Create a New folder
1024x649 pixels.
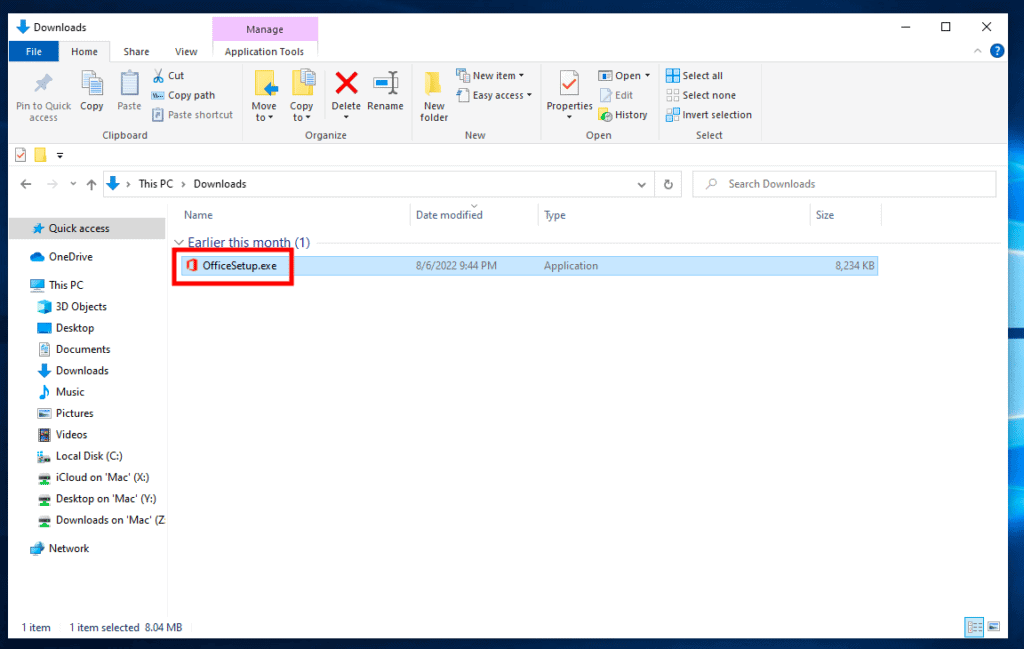[x=433, y=95]
